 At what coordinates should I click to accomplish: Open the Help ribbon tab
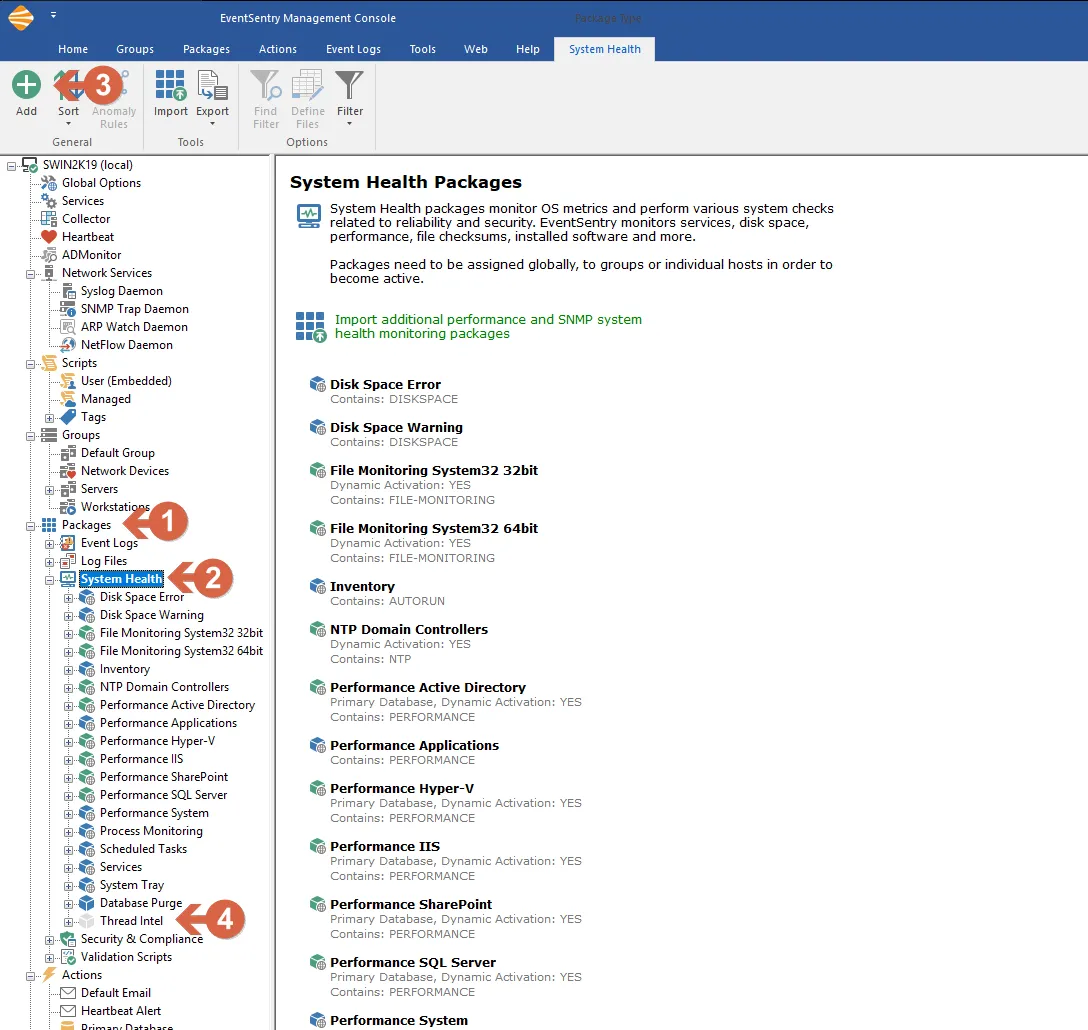pyautogui.click(x=528, y=49)
